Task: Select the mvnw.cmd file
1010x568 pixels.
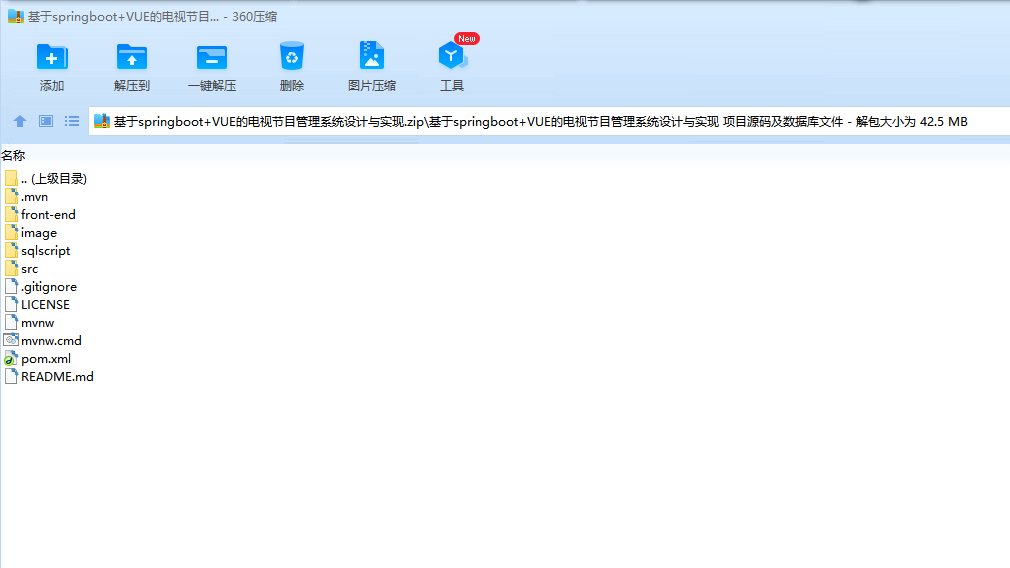Action: coord(43,341)
